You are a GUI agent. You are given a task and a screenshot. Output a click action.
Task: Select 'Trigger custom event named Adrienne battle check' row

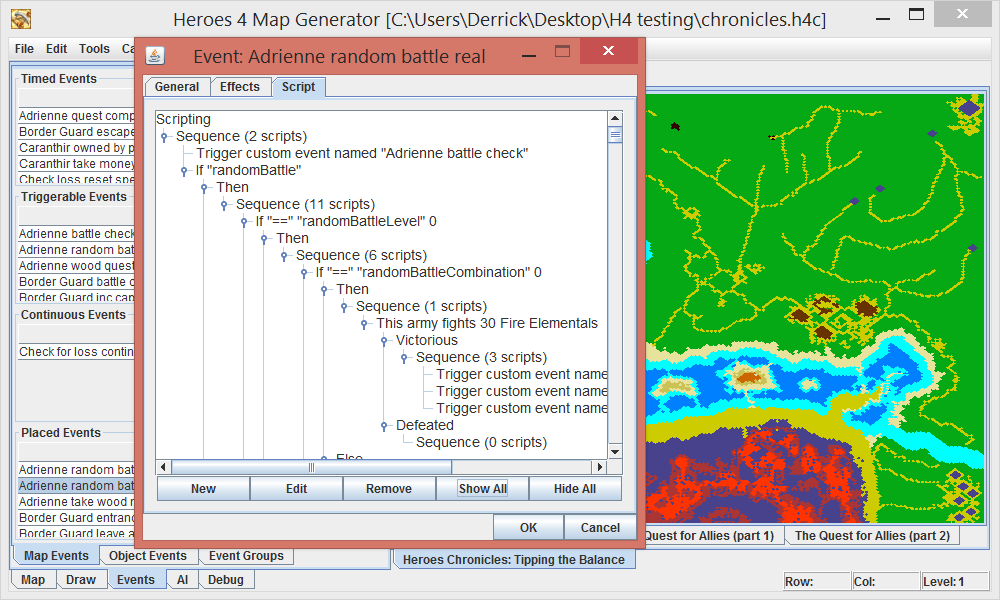[x=362, y=154]
